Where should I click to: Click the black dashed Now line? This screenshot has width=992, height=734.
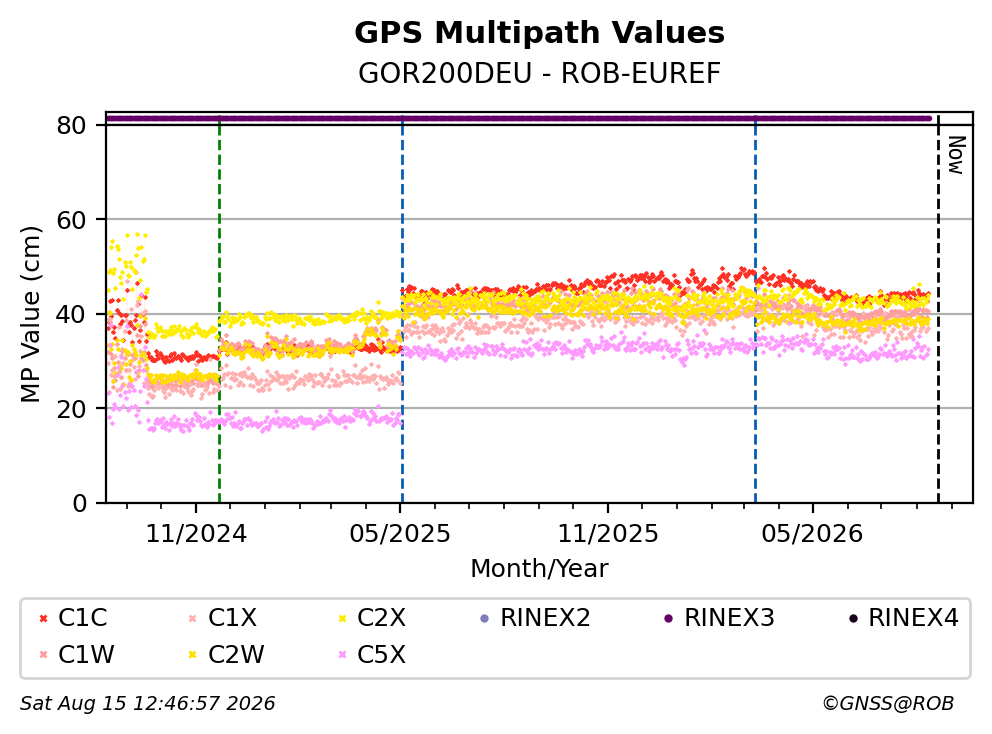(x=938, y=309)
